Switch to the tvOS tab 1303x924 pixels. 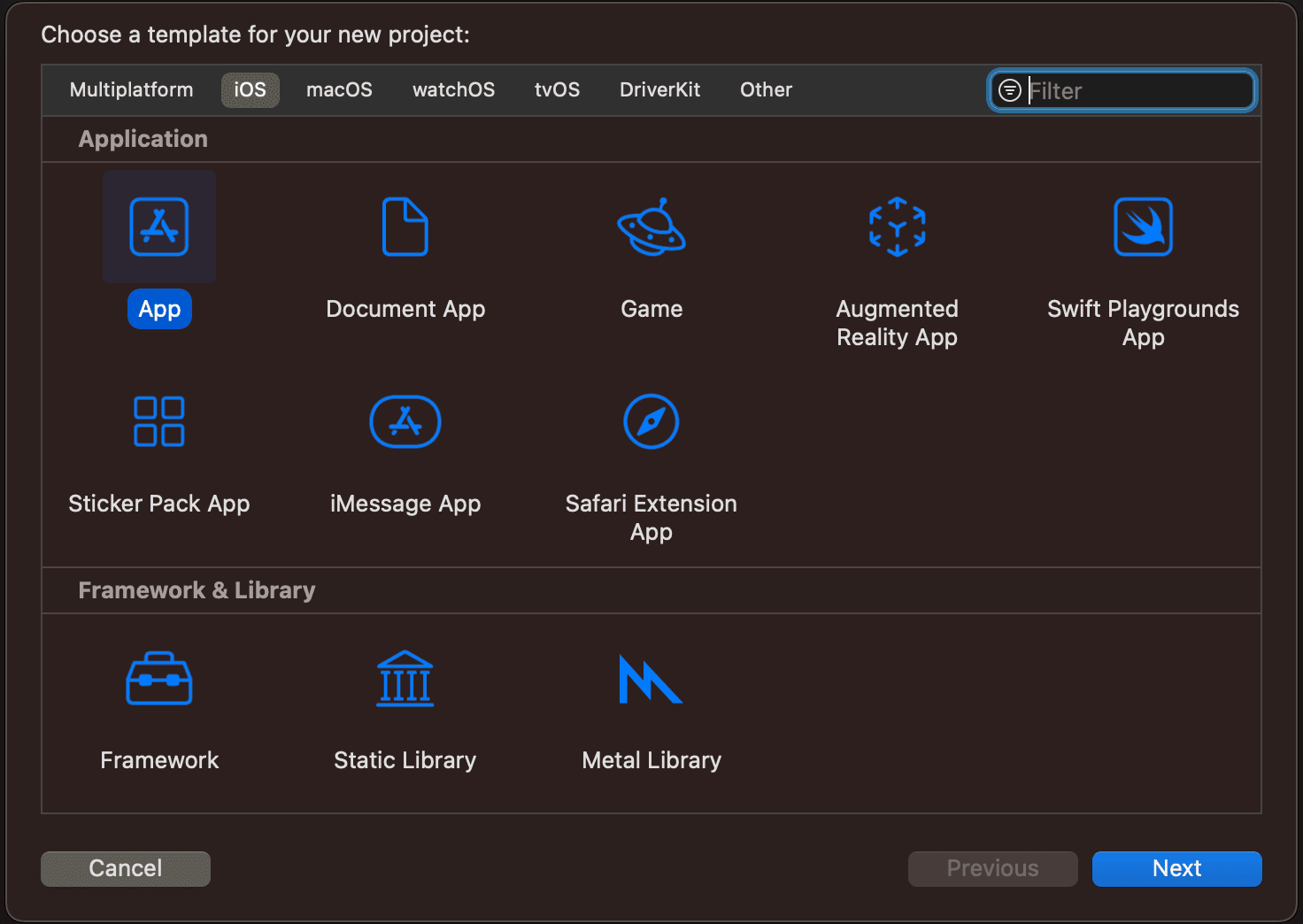coord(558,90)
